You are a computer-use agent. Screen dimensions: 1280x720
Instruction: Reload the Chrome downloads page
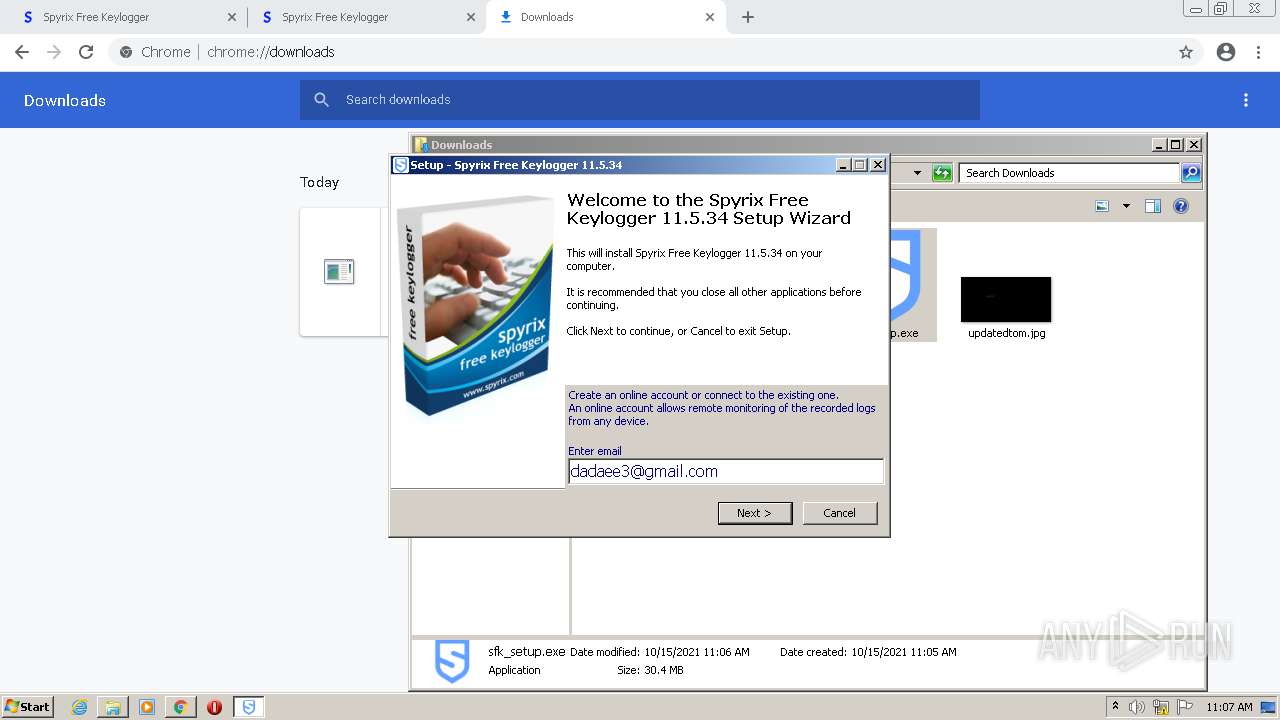[86, 52]
